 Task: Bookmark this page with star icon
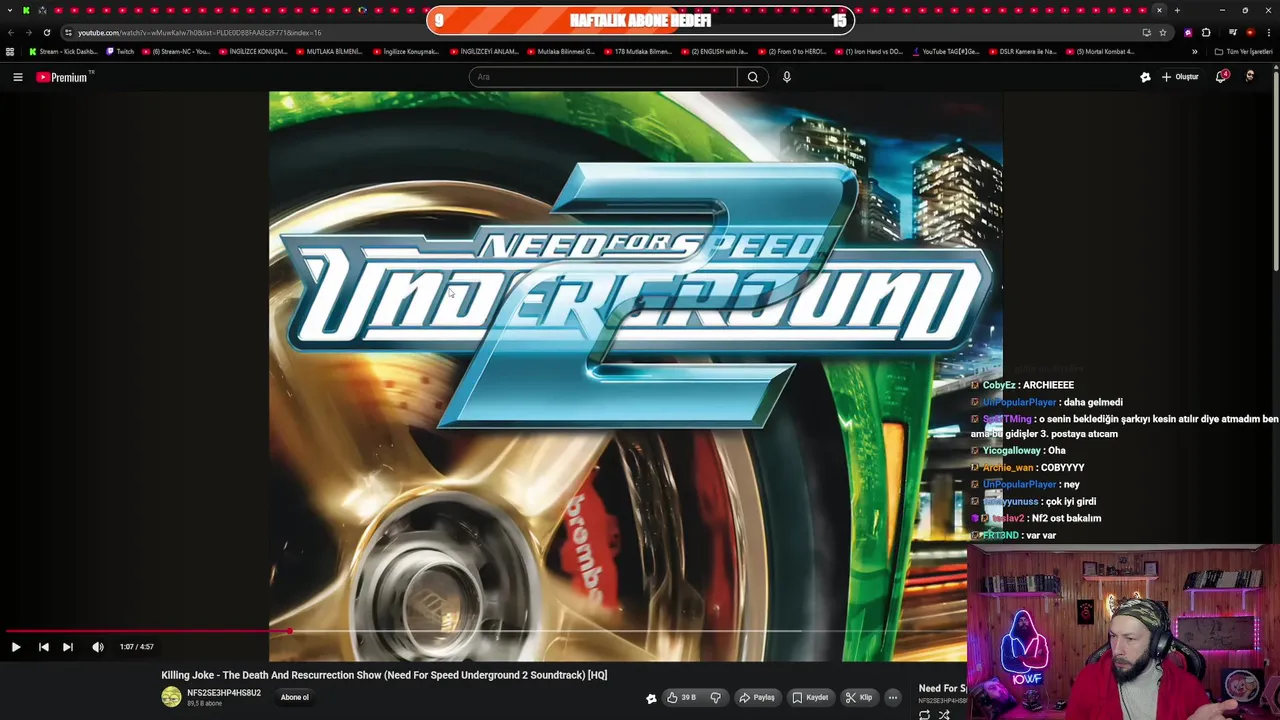(x=1162, y=32)
